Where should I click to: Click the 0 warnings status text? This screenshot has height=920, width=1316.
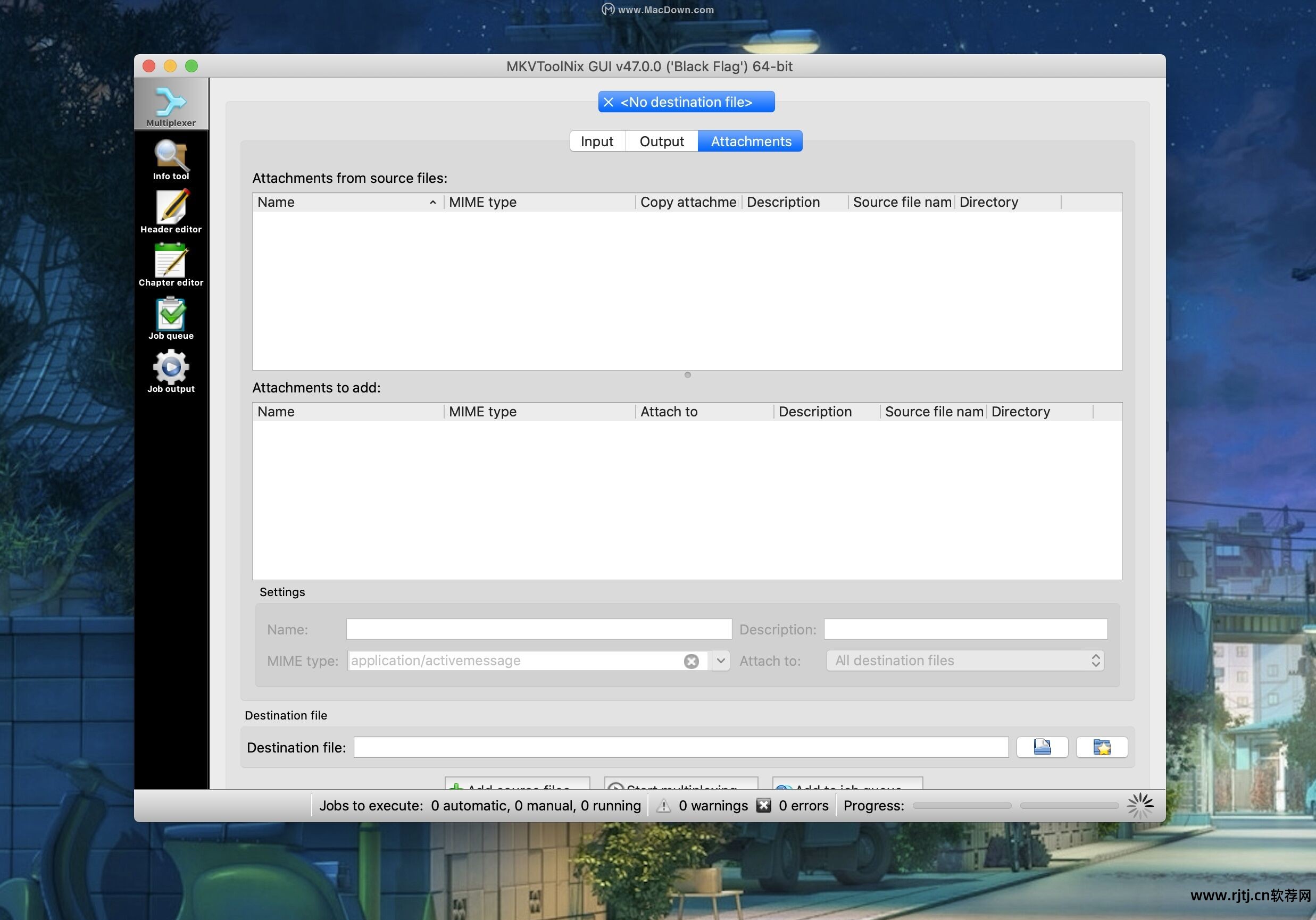tap(713, 806)
